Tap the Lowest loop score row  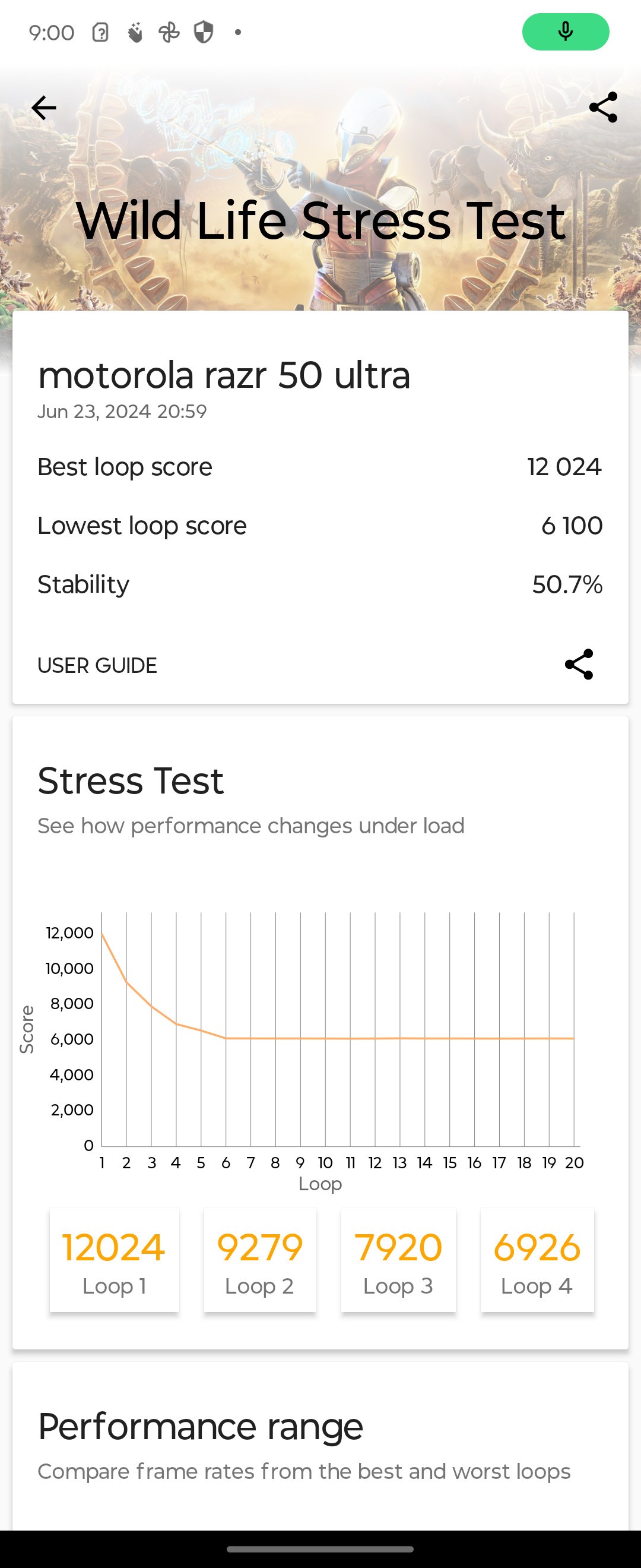[320, 525]
